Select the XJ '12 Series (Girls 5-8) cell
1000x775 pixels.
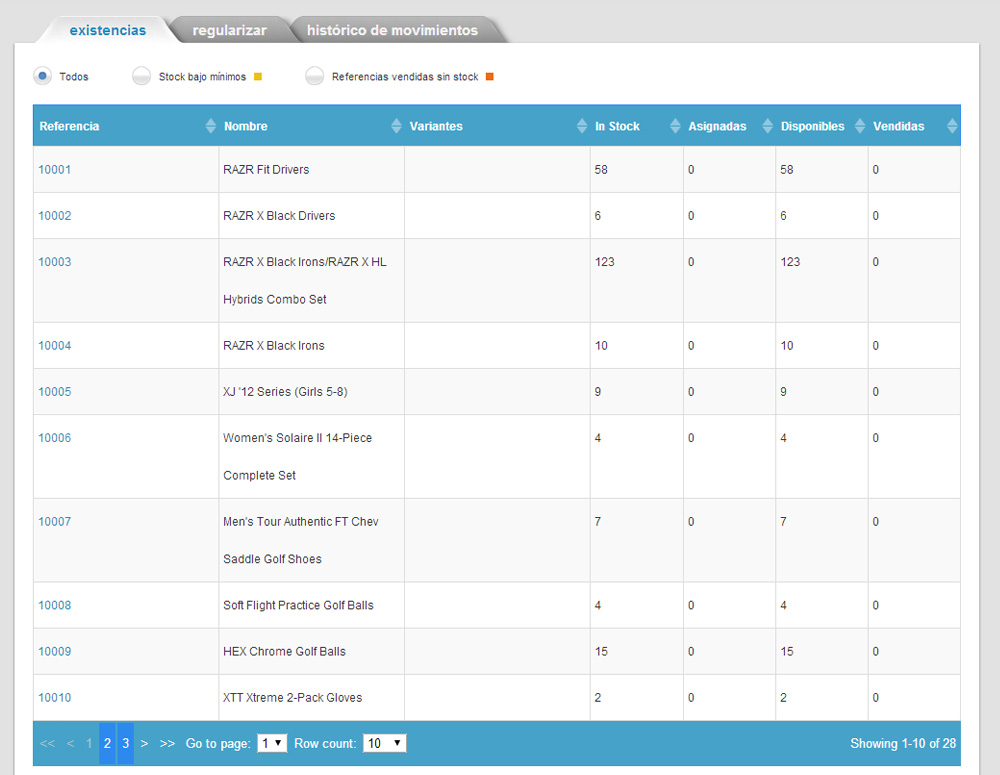[312, 392]
